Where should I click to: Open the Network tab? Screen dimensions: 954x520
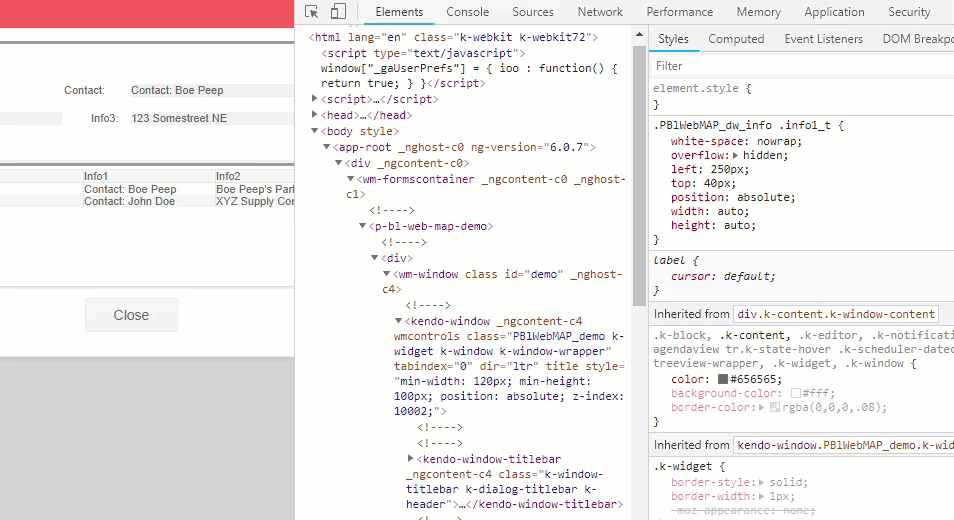coord(600,12)
